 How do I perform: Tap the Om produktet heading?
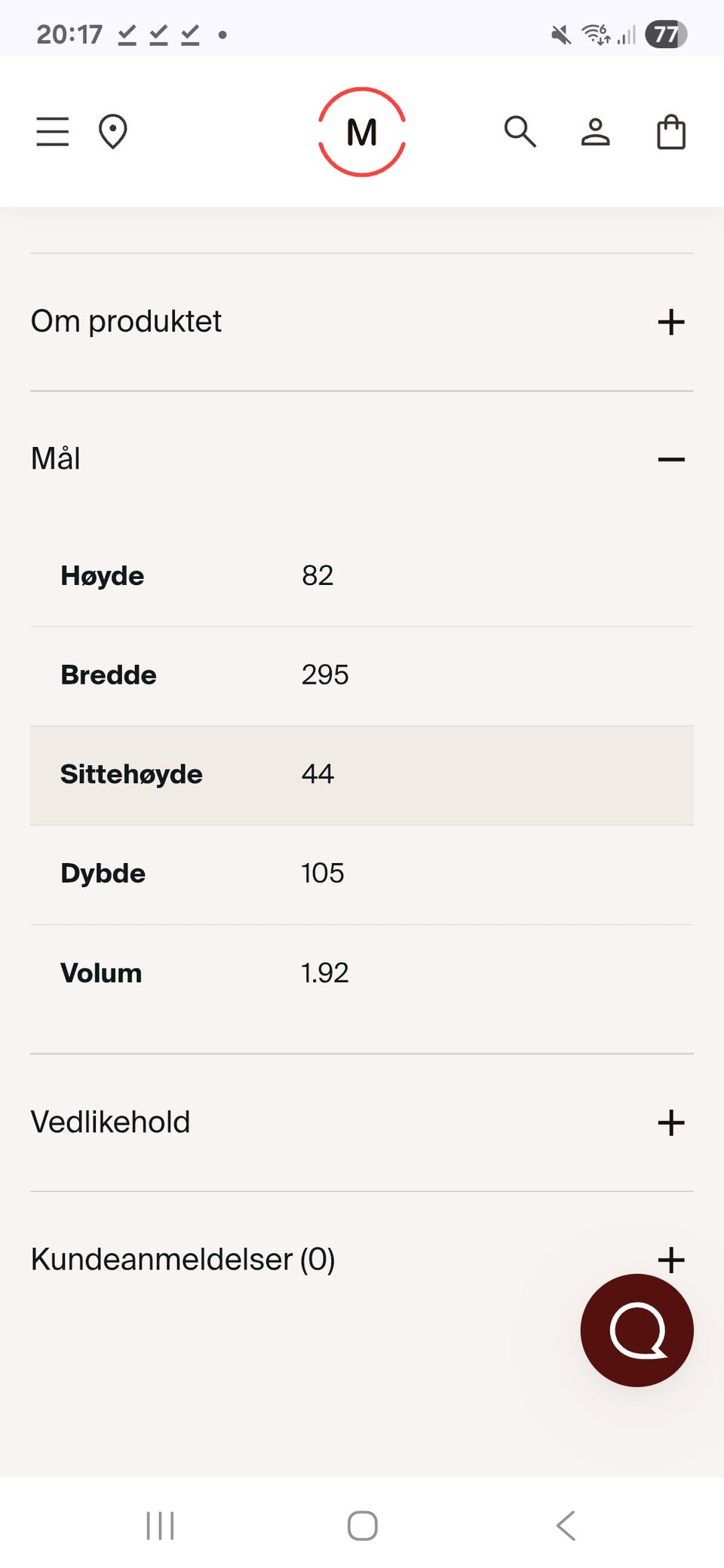click(x=126, y=322)
